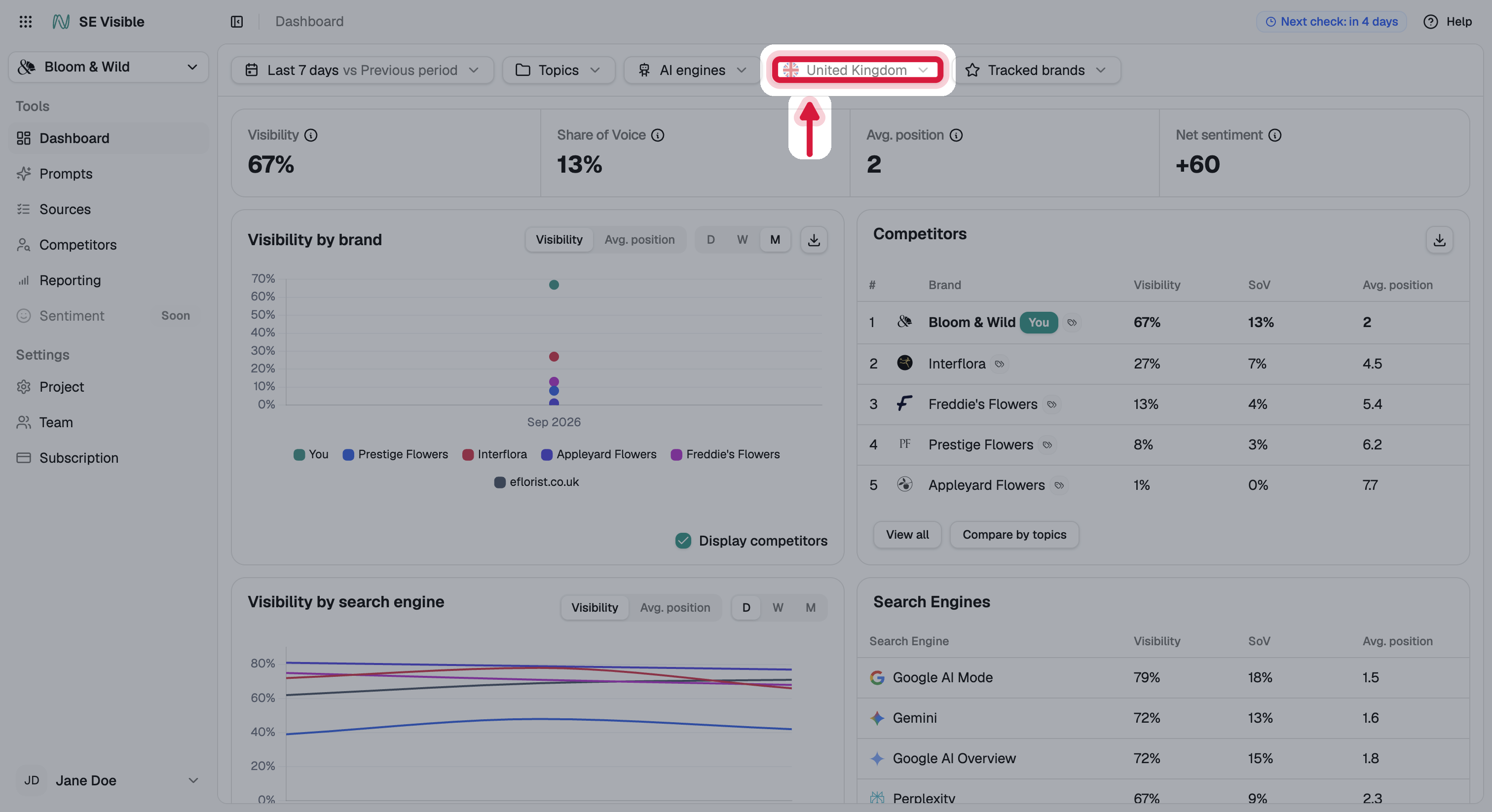This screenshot has width=1492, height=812.
Task: Click the eflorist.co.uk legend color swatch
Action: pos(500,482)
